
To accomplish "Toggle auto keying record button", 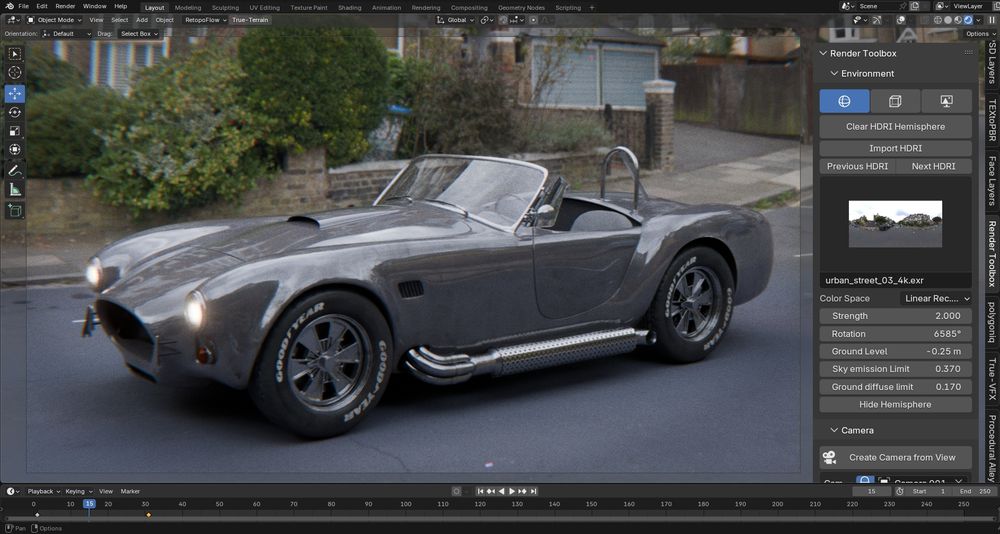I will pyautogui.click(x=457, y=491).
